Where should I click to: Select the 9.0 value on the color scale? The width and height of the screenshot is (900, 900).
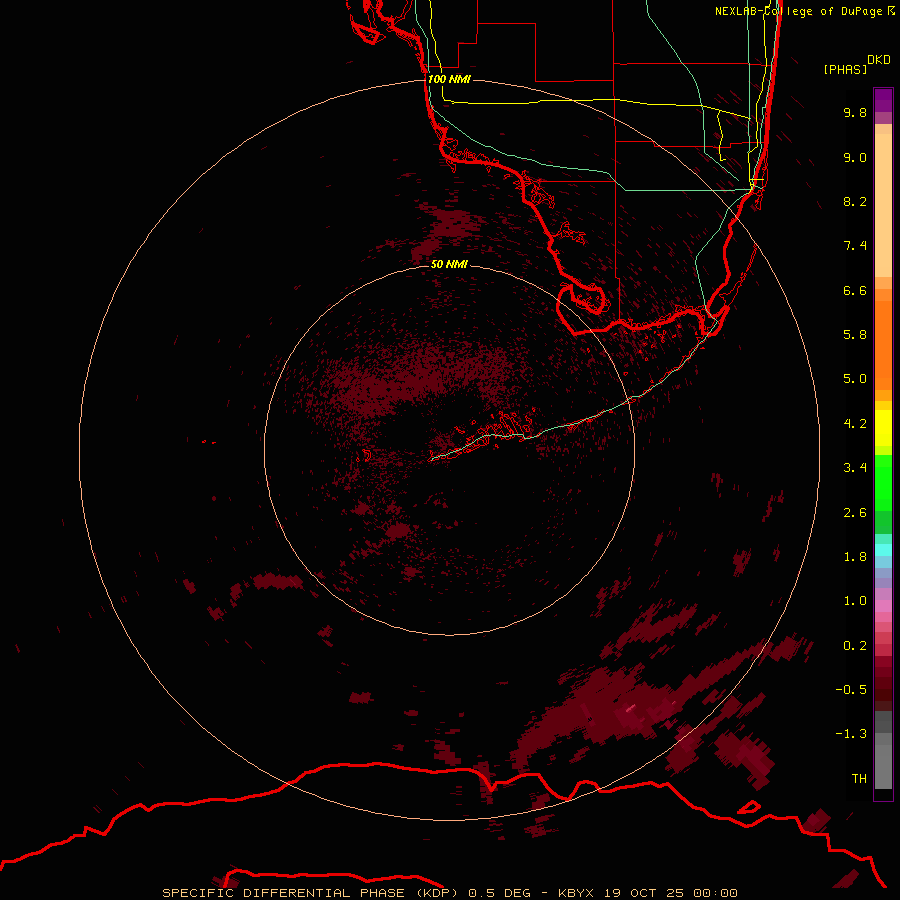(855, 157)
